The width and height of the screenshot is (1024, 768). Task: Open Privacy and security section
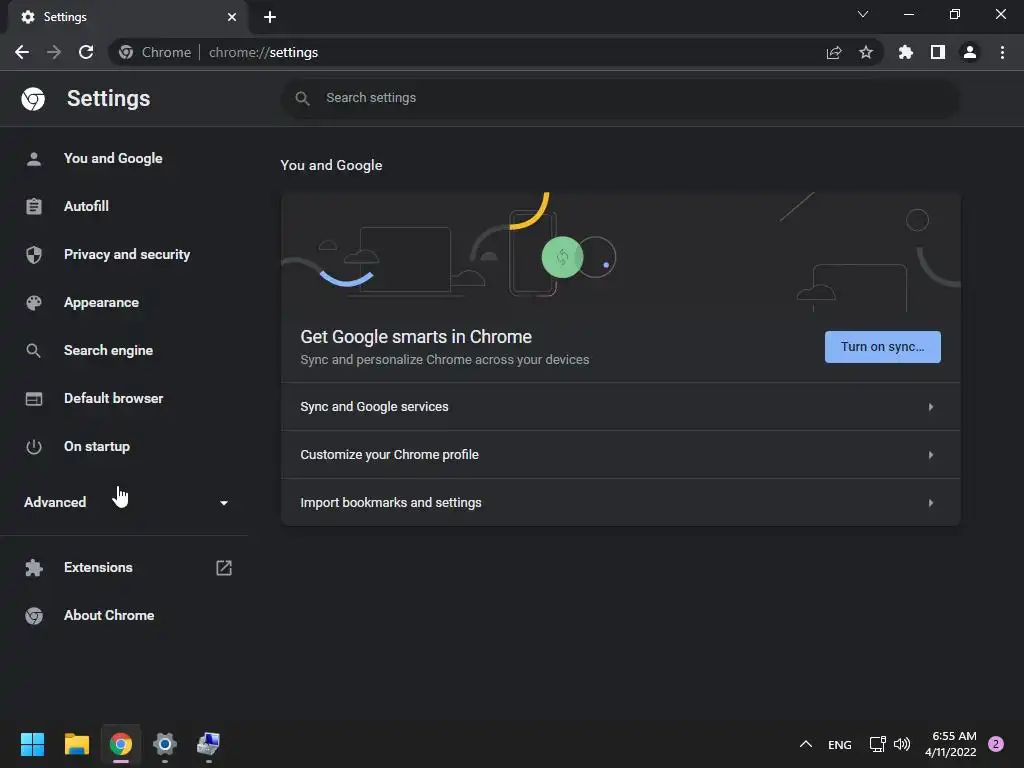124,255
